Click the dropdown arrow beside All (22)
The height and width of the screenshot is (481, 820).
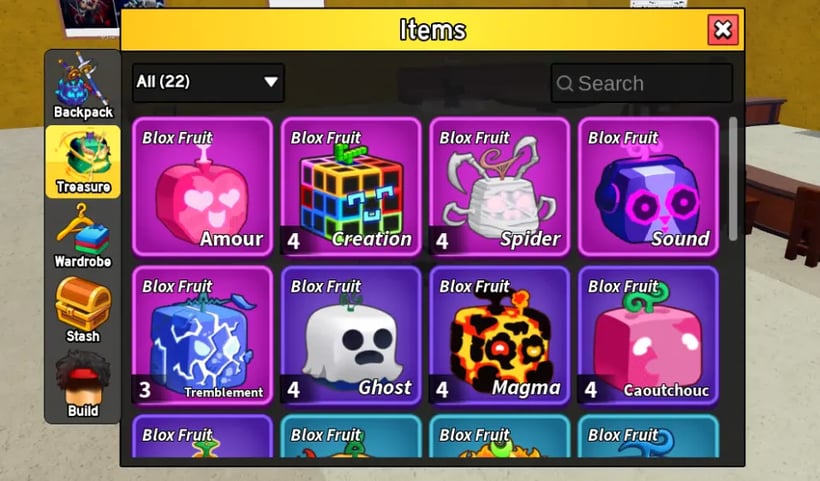[270, 82]
